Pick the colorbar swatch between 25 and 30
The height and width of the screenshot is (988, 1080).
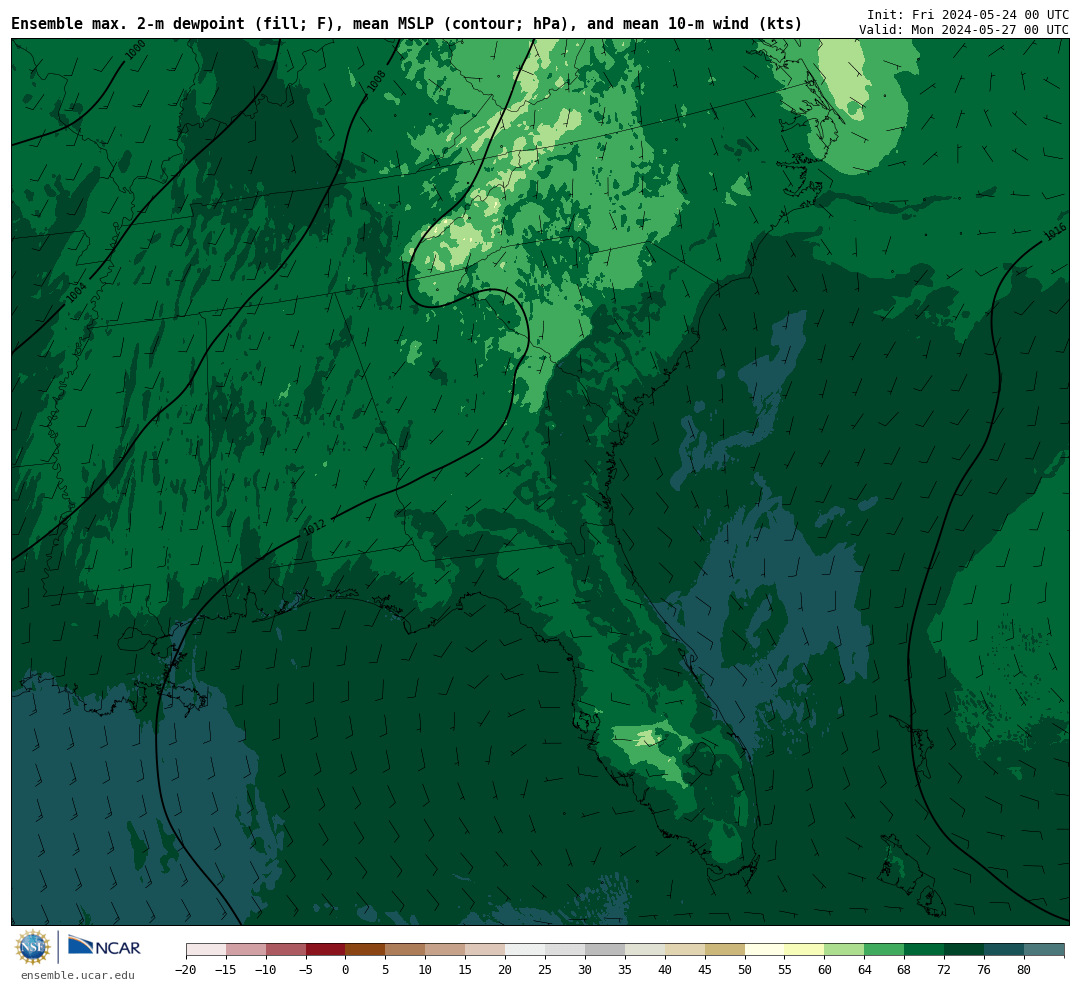tap(565, 950)
